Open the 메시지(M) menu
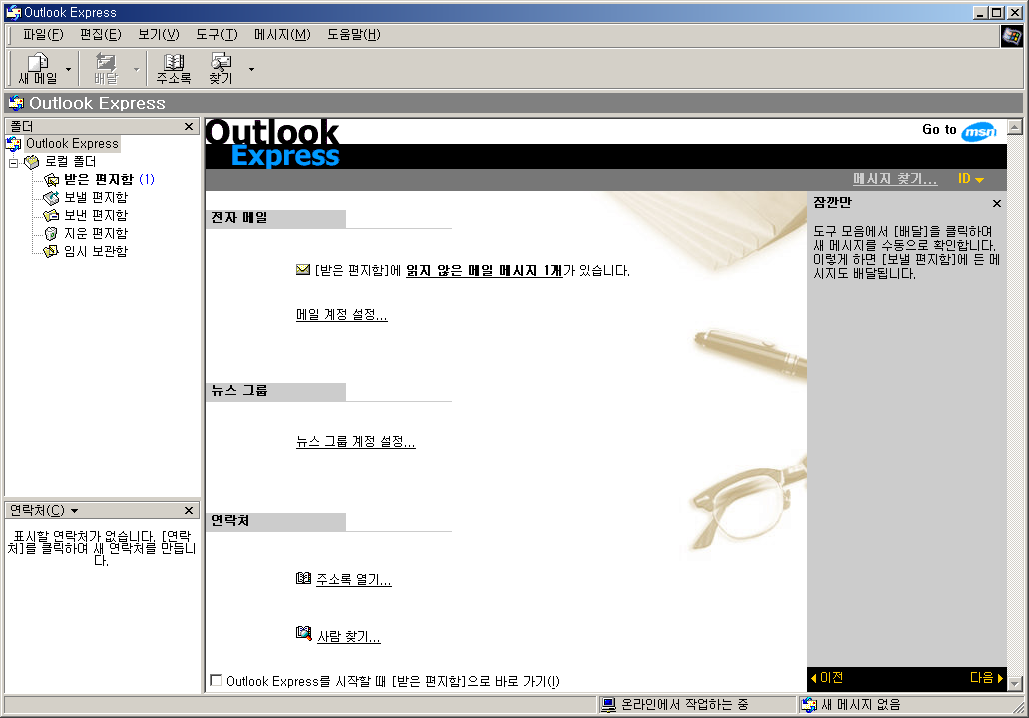 tap(282, 35)
